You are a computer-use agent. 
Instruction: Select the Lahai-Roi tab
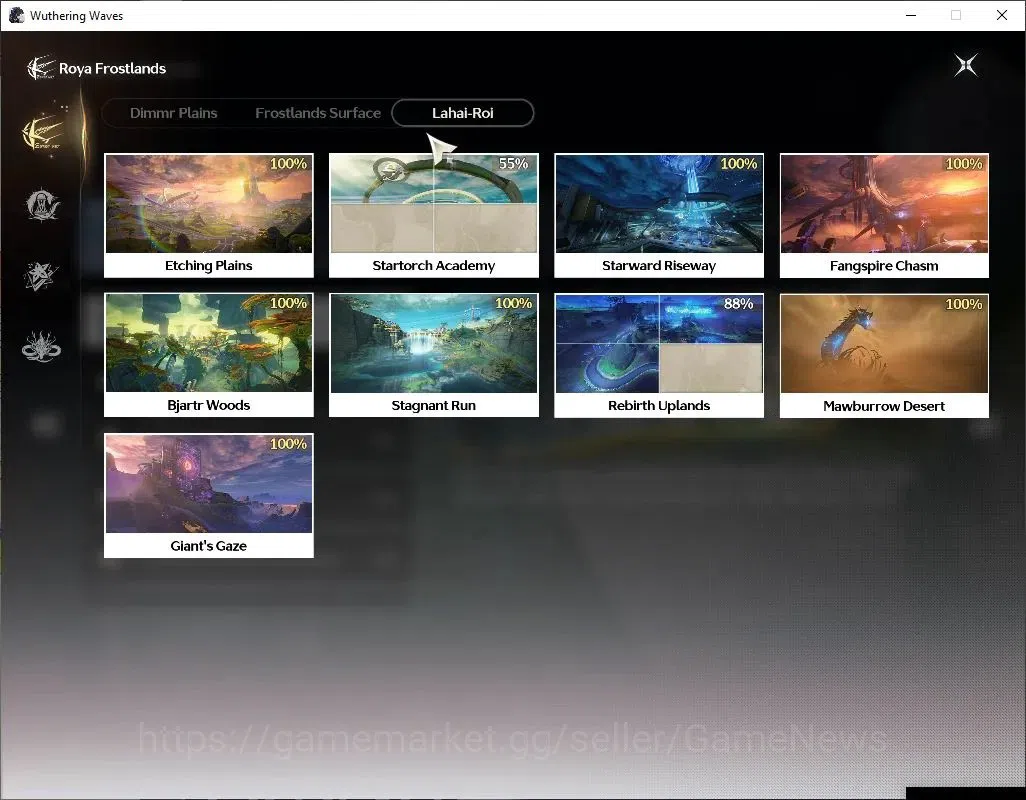click(x=463, y=113)
